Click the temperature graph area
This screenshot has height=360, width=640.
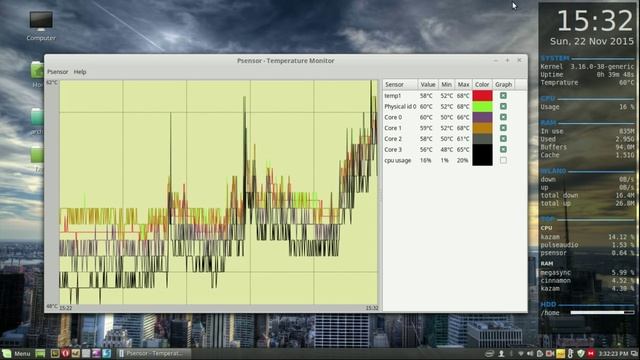(x=218, y=192)
